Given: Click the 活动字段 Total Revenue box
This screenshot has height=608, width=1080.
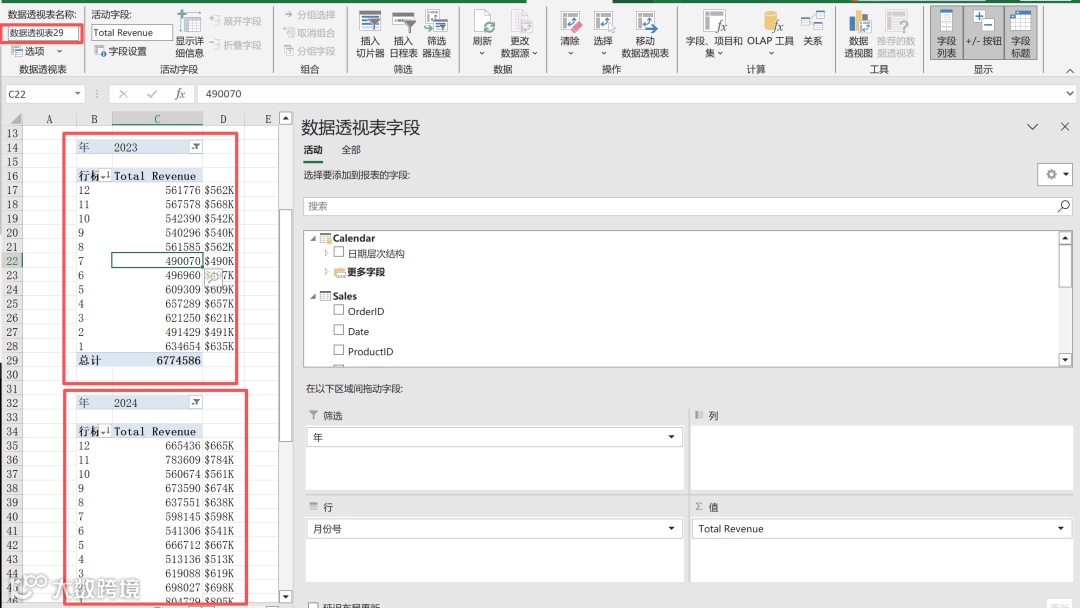Looking at the screenshot, I should click(x=132, y=32).
